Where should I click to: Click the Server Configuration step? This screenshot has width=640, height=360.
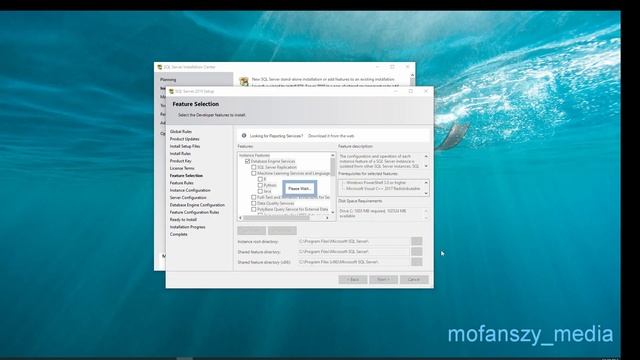coord(188,198)
